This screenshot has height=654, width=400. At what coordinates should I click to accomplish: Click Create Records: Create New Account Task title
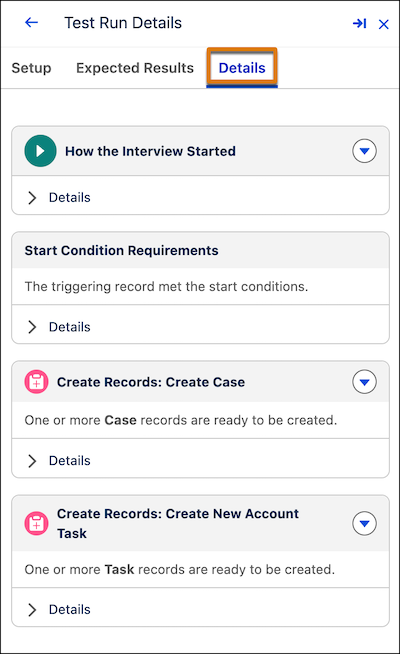coord(178,523)
